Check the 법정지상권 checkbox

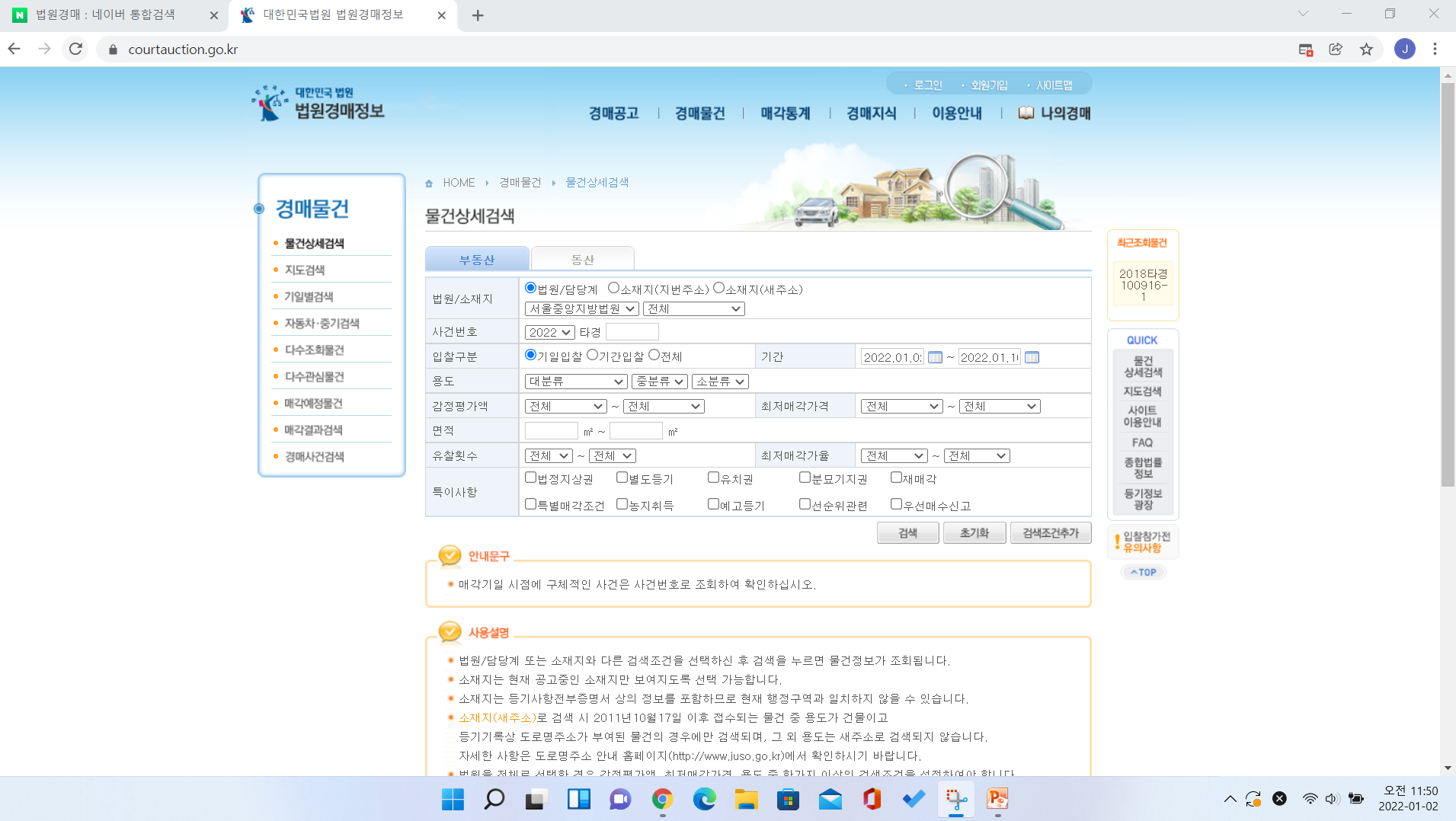click(x=531, y=478)
